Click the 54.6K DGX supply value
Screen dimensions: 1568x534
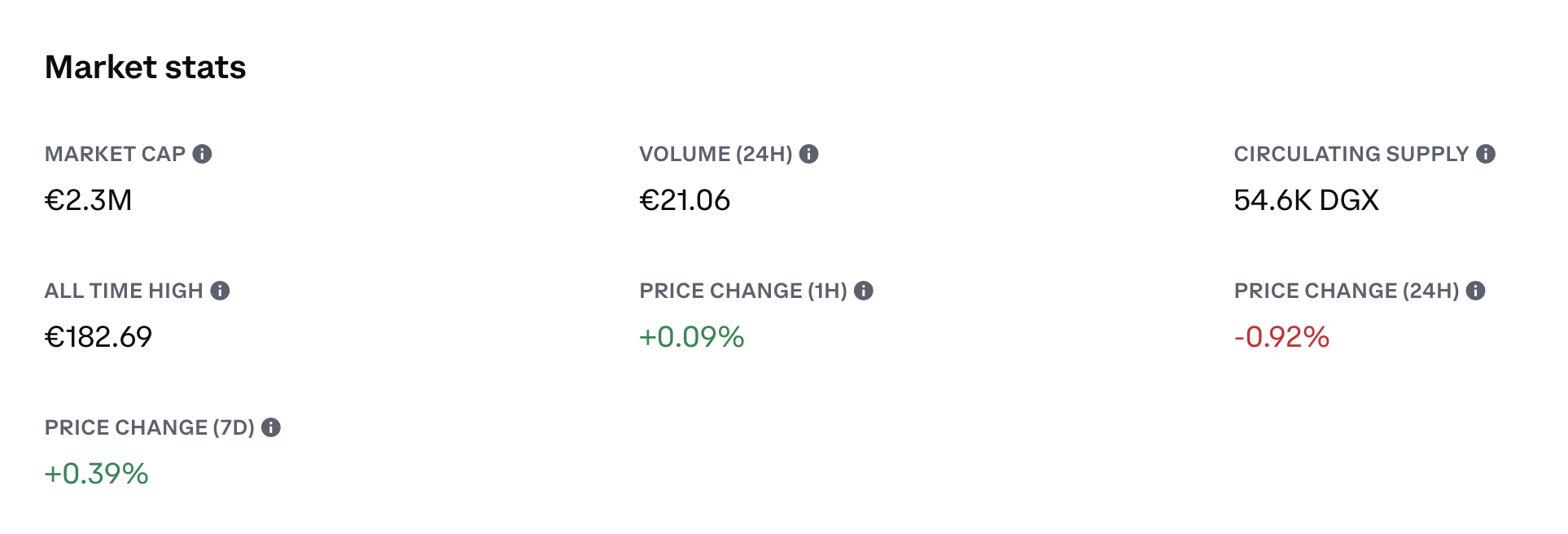click(x=1307, y=200)
